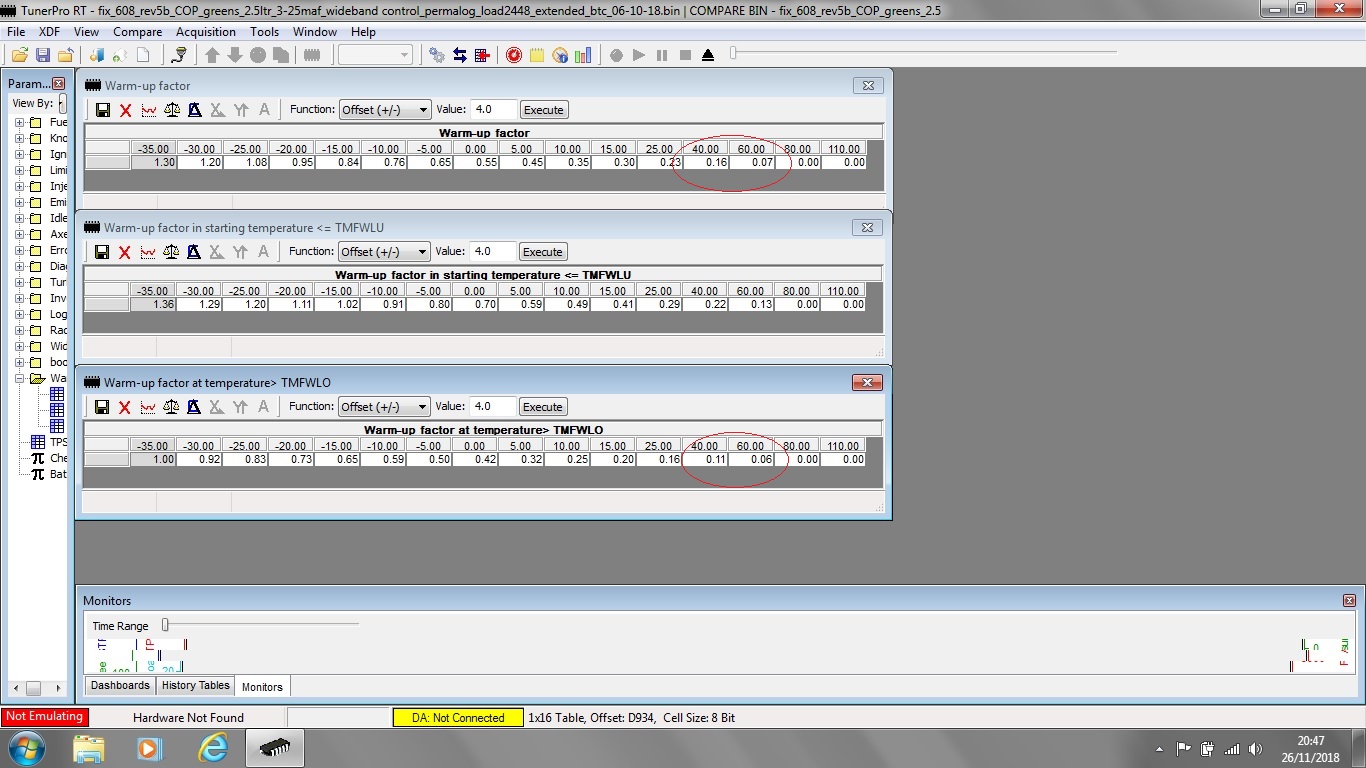This screenshot has width=1366, height=768.
Task: Open the View By dropdown in parameter panel
Action: (x=61, y=103)
